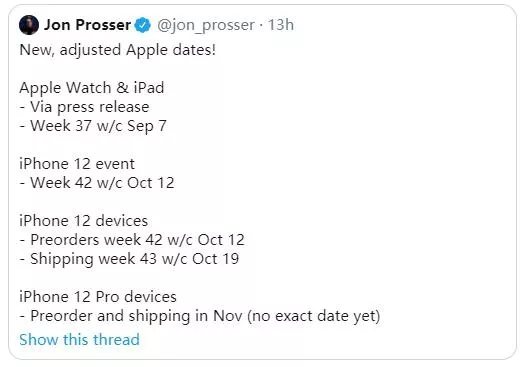The width and height of the screenshot is (529, 367).
Task: Select the 'New, adjusted Apple dates!' line
Action: 118,50
